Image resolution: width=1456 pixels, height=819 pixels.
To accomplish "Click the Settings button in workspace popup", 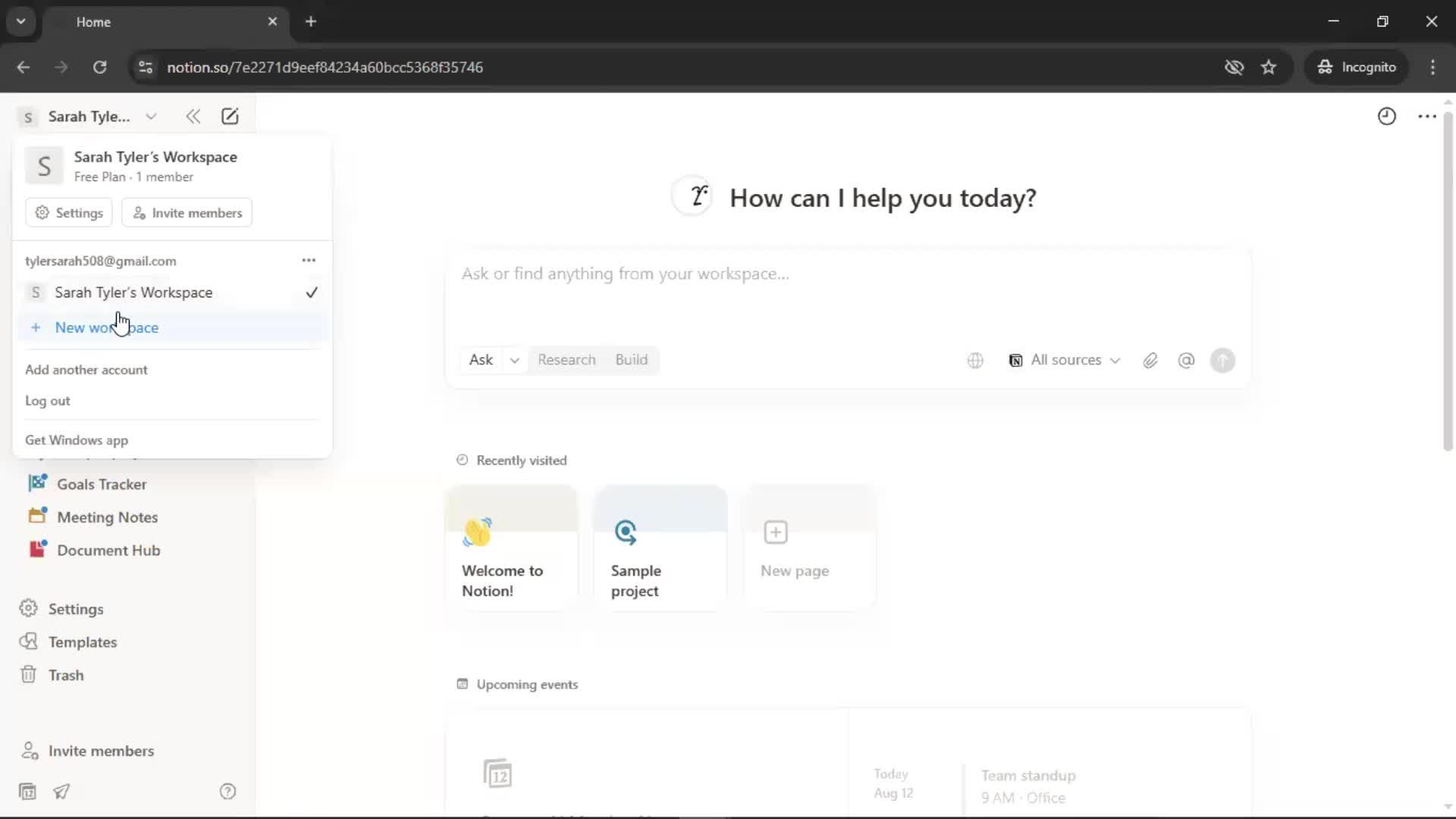I will 69,213.
